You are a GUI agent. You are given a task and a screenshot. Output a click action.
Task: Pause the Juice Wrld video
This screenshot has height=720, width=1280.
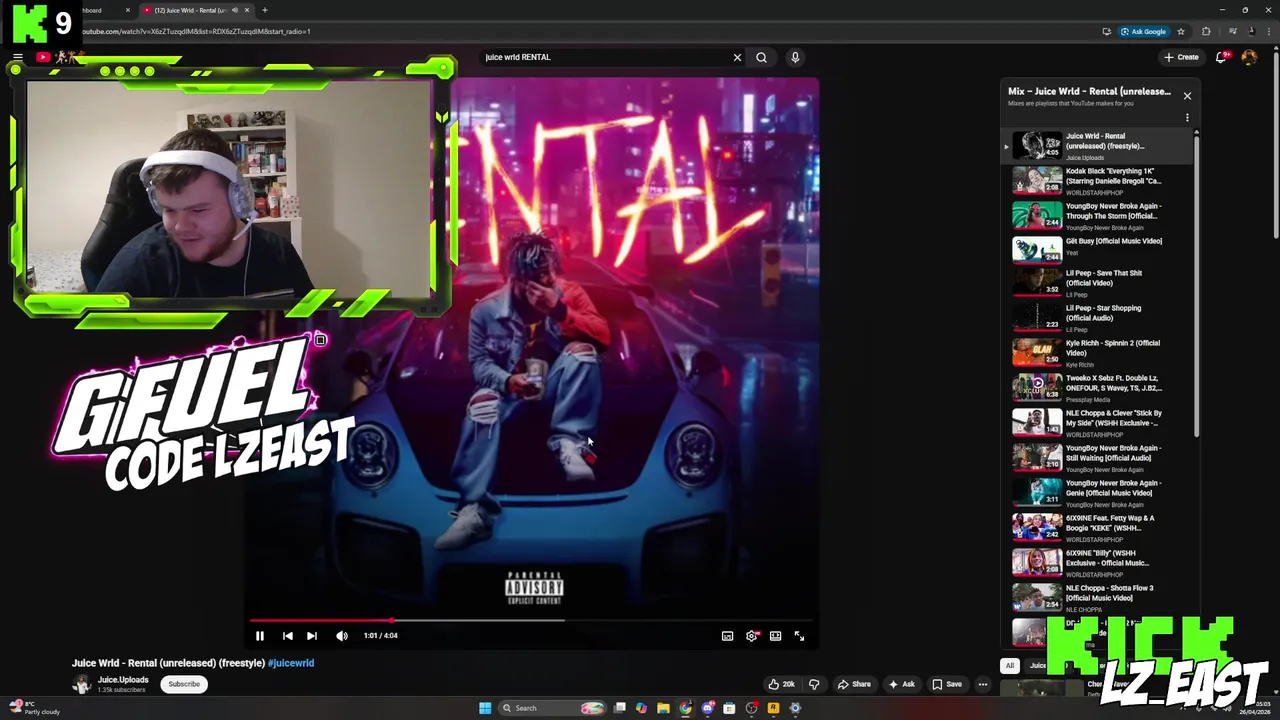click(259, 636)
